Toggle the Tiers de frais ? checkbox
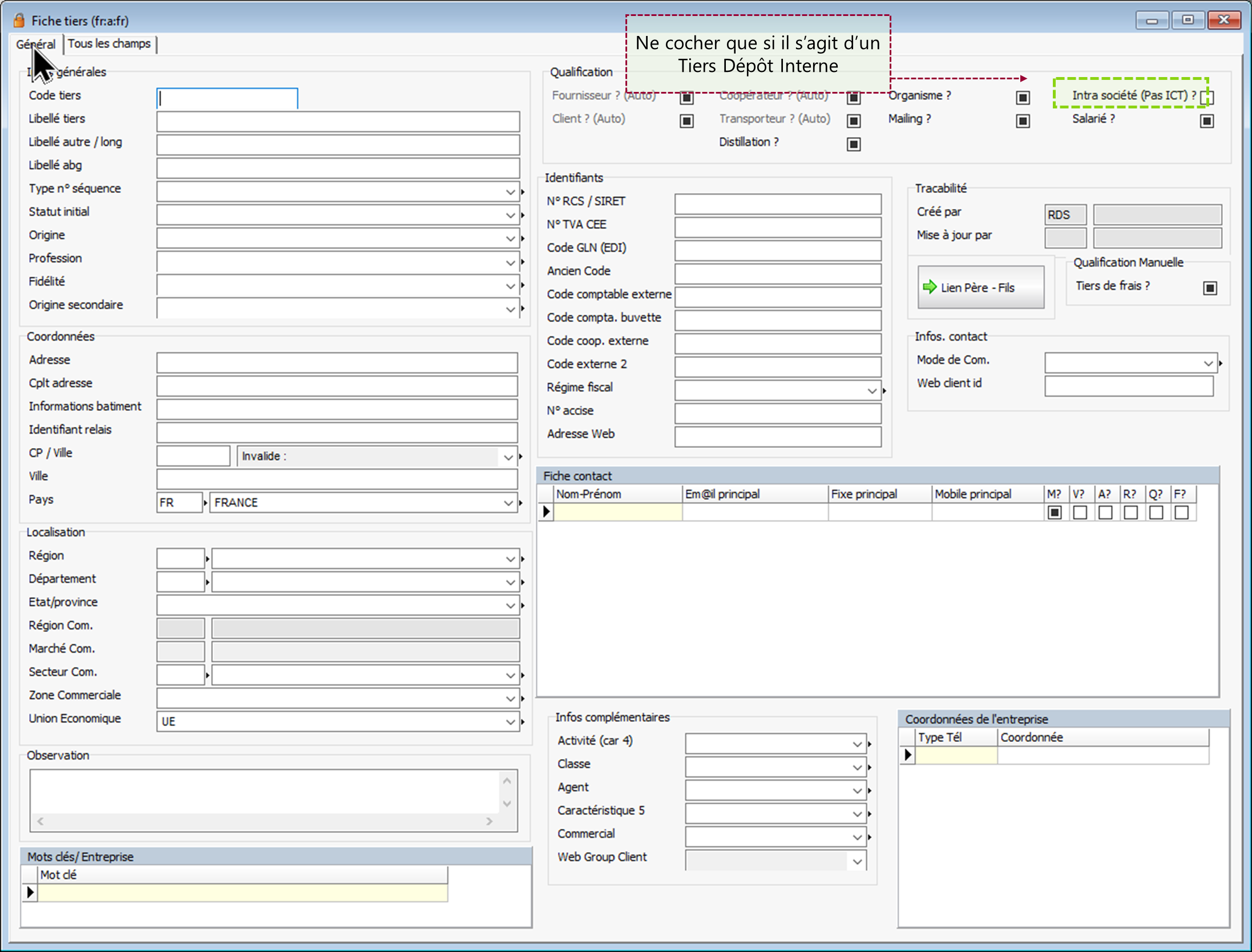Viewport: 1252px width, 952px height. (1210, 288)
